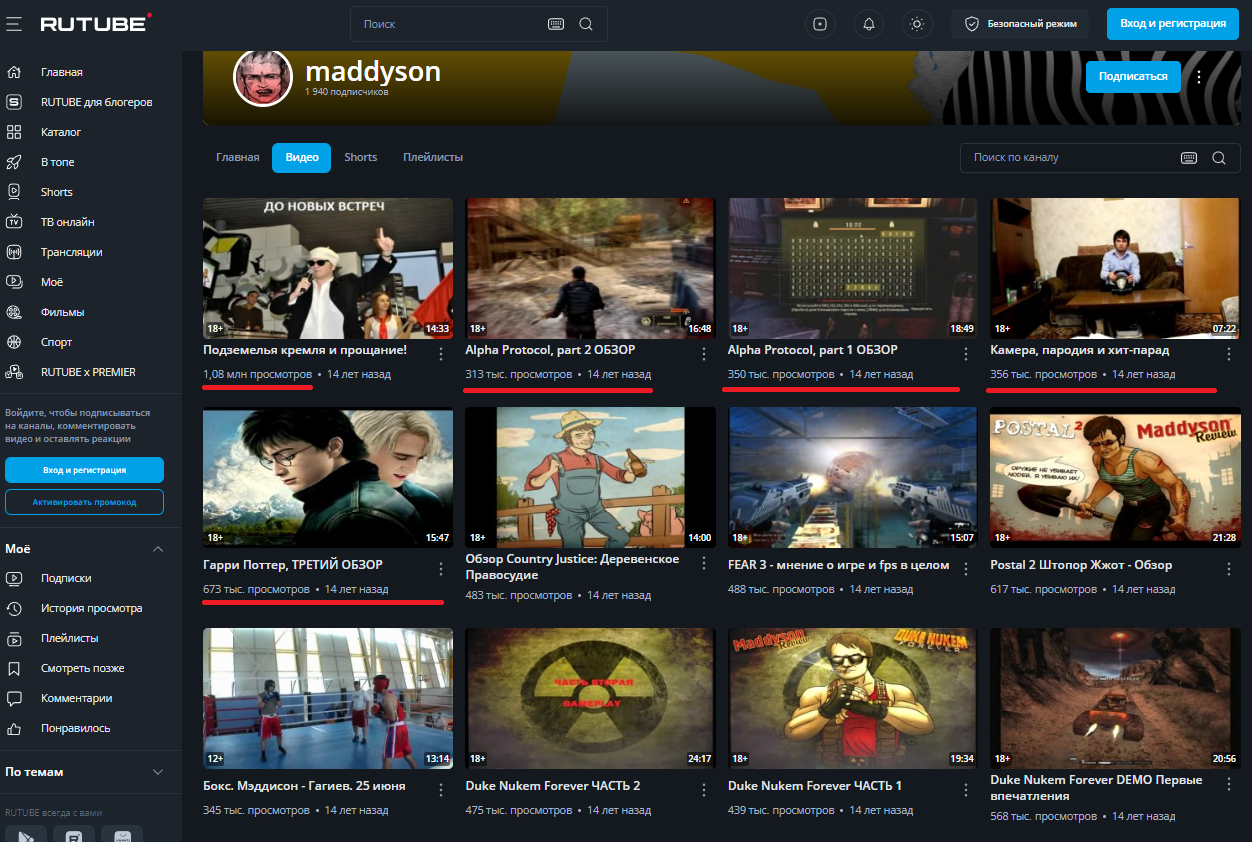Click the RUTUBE logo

coord(96,23)
